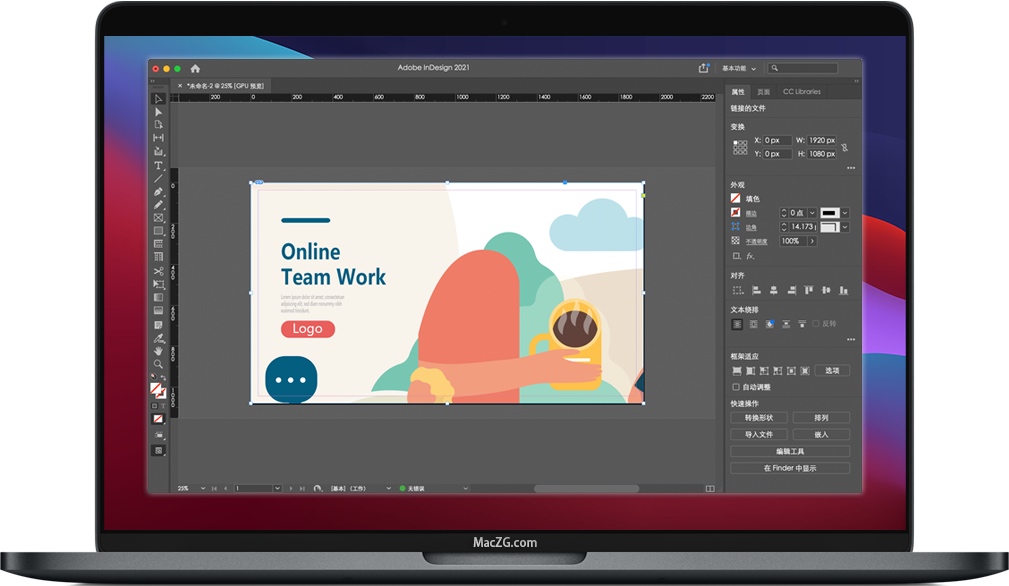Click the constrain proportions link icon
Image resolution: width=1009 pixels, height=586 pixels.
click(844, 147)
